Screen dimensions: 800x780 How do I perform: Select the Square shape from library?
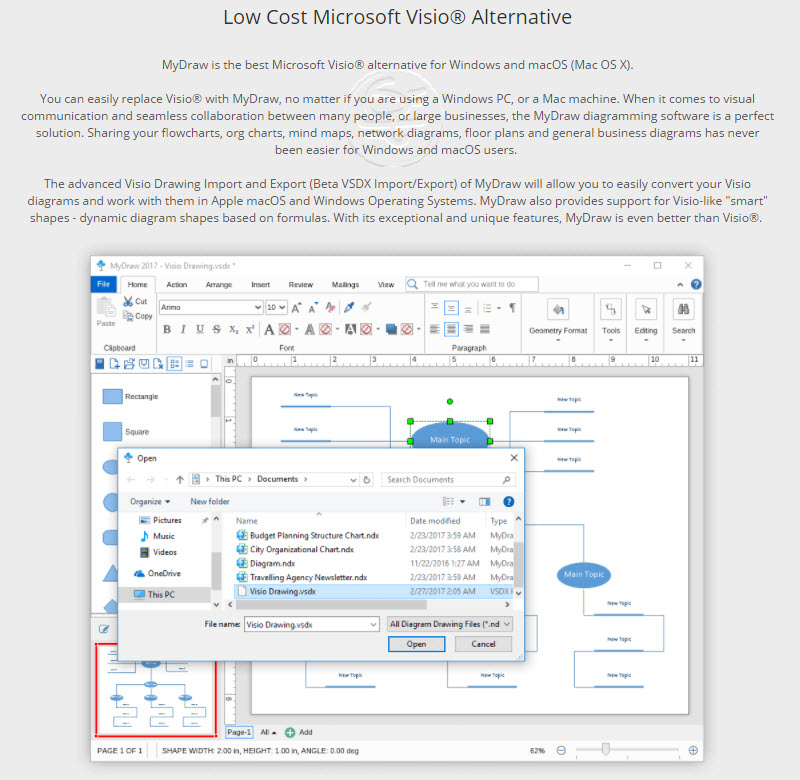[x=126, y=432]
